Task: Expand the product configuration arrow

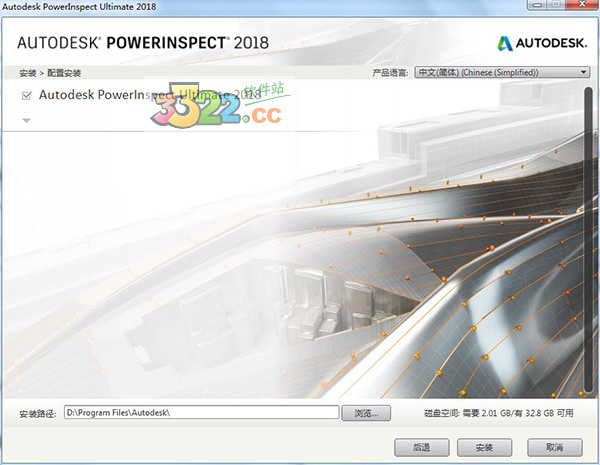Action: click(26, 121)
